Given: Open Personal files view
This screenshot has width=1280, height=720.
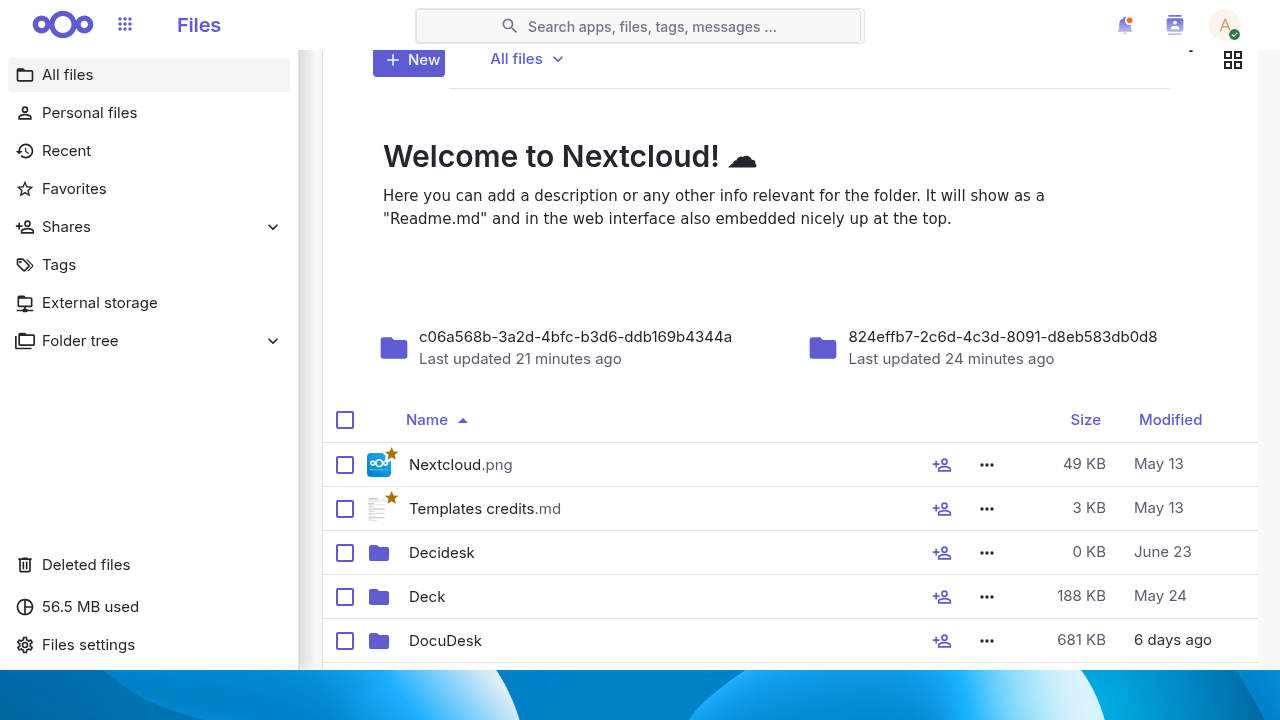Looking at the screenshot, I should tap(149, 113).
